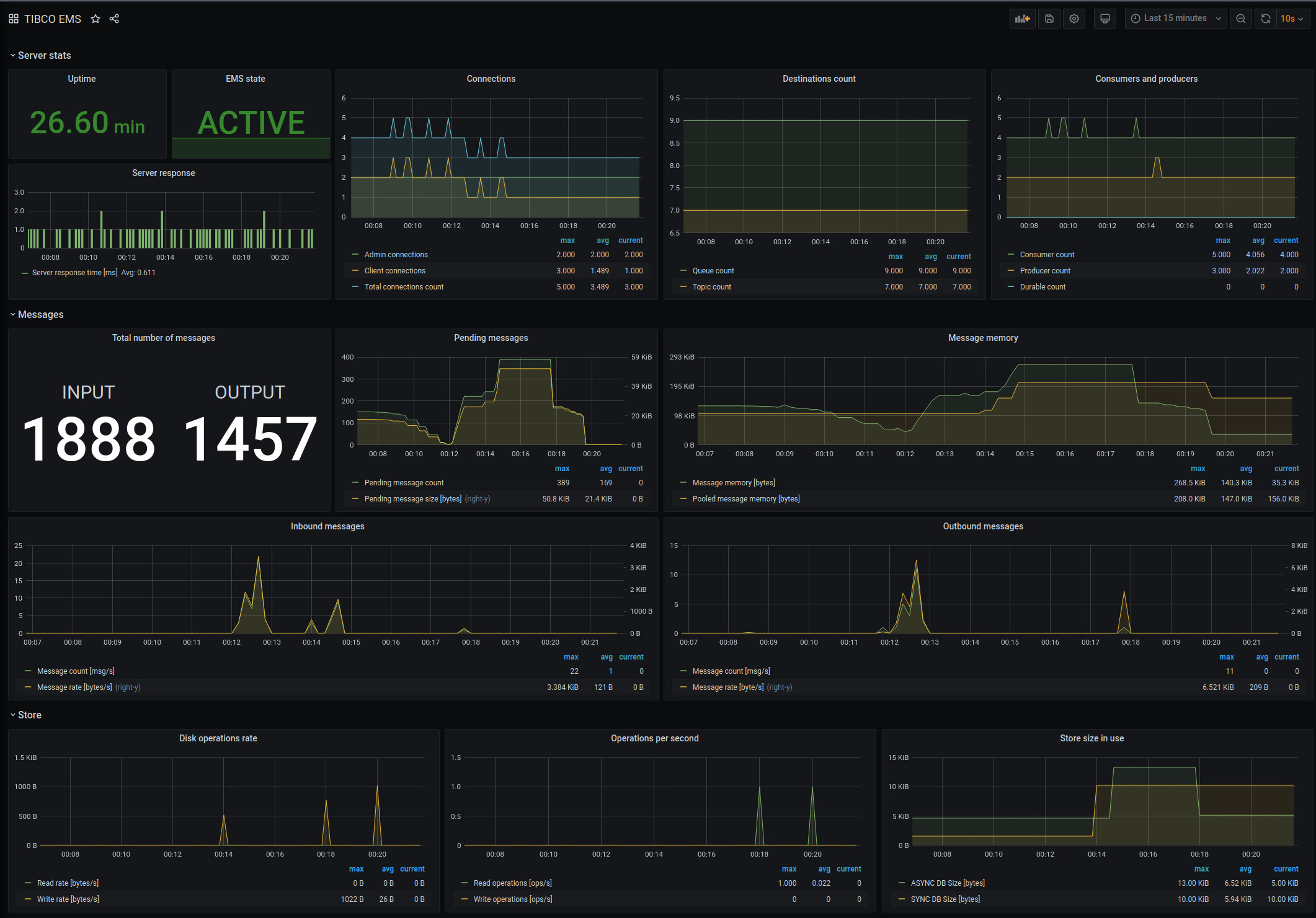The image size is (1316, 918).
Task: Open the Message memory panel title menu
Action: [982, 338]
